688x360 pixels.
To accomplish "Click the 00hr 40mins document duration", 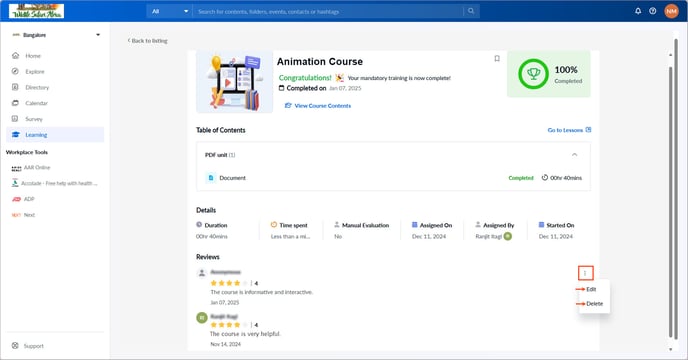I will coord(566,178).
